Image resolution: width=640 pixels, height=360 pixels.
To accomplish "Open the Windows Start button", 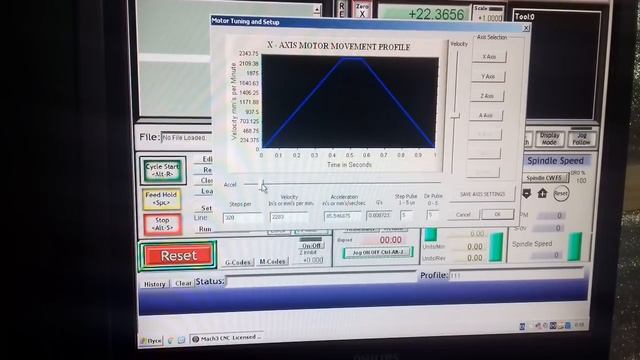I will pos(151,340).
